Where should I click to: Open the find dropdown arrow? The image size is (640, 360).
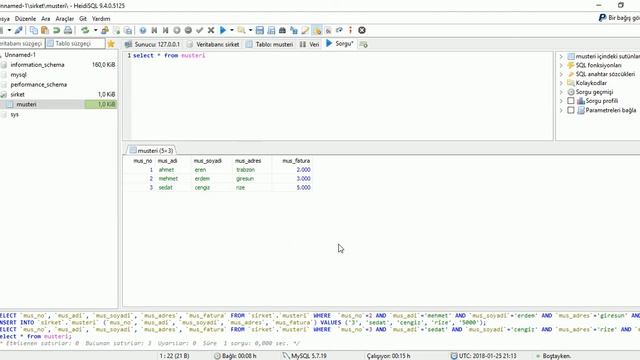(x=250, y=30)
